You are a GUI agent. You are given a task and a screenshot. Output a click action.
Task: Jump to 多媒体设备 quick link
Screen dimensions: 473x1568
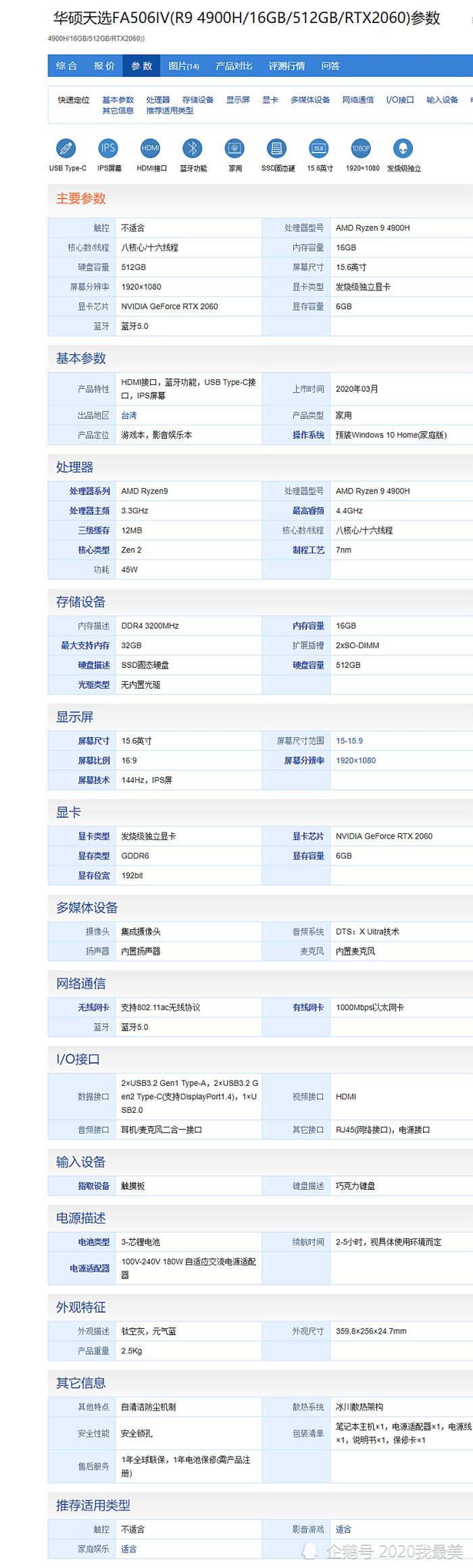click(310, 100)
